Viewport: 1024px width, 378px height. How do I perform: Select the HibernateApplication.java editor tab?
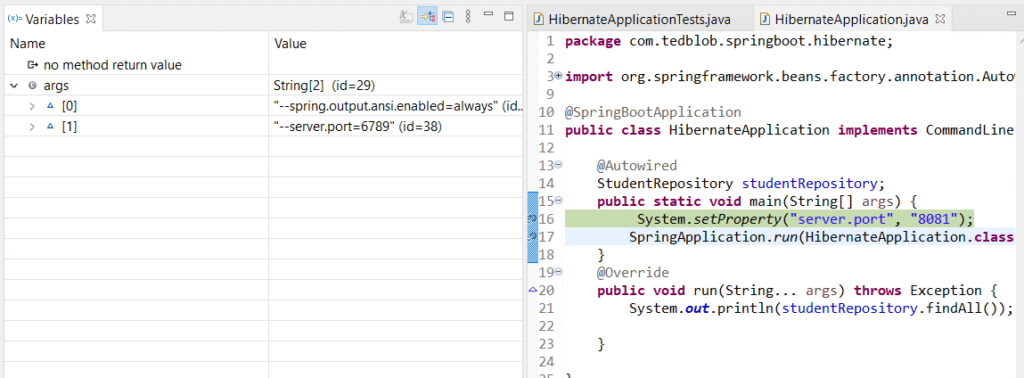click(x=851, y=19)
